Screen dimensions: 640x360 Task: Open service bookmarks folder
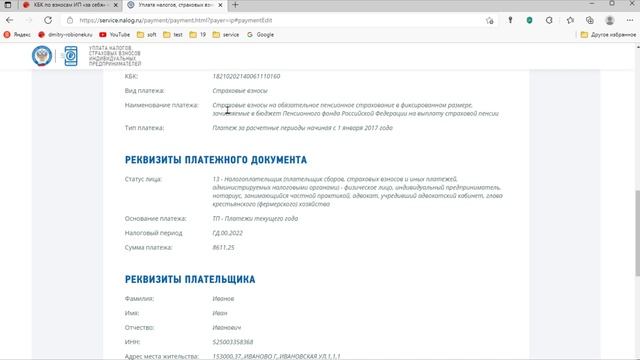[226, 35]
